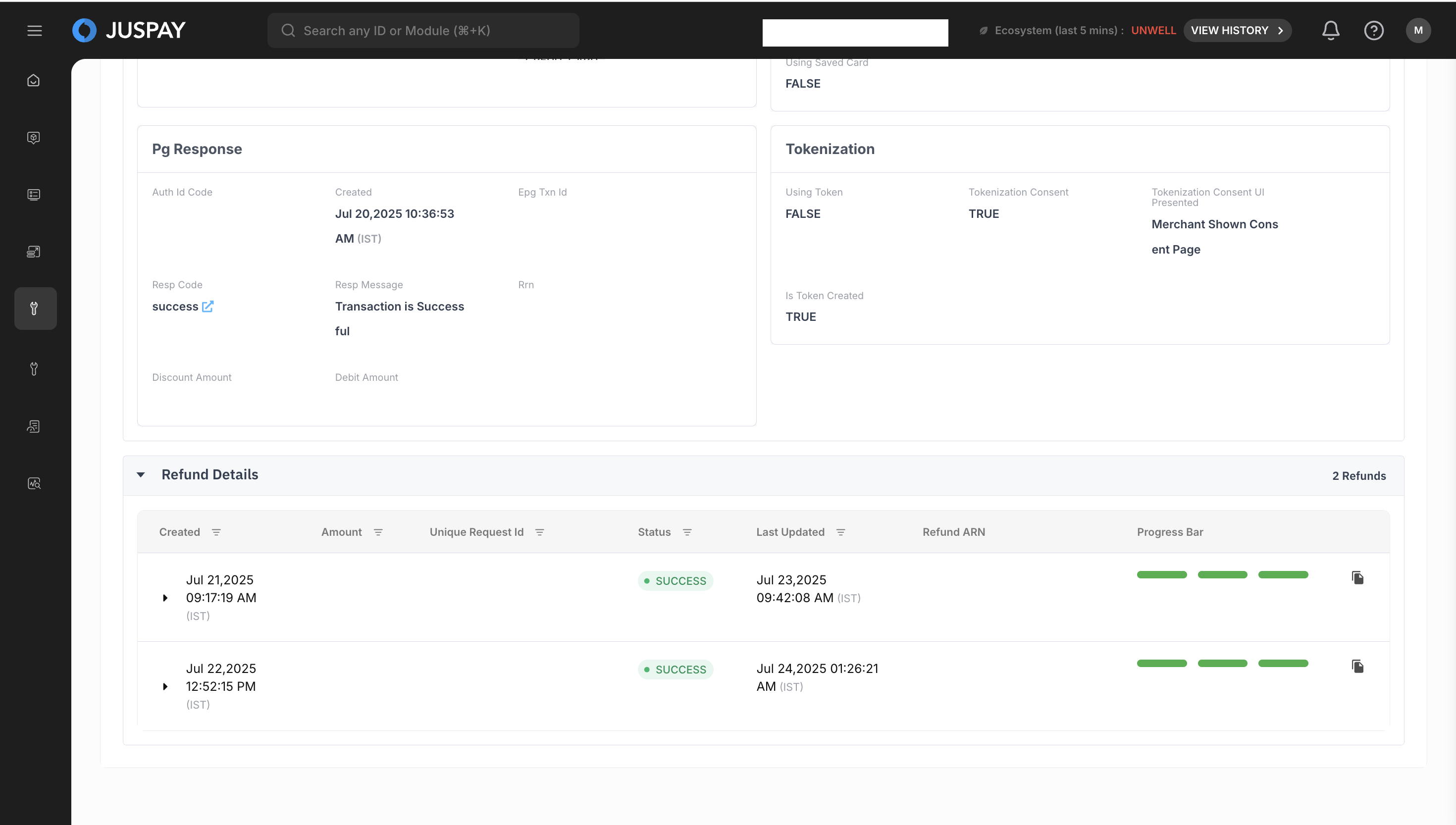The height and width of the screenshot is (825, 1456).
Task: Open the analytics search icon in sidebar
Action: (33, 483)
